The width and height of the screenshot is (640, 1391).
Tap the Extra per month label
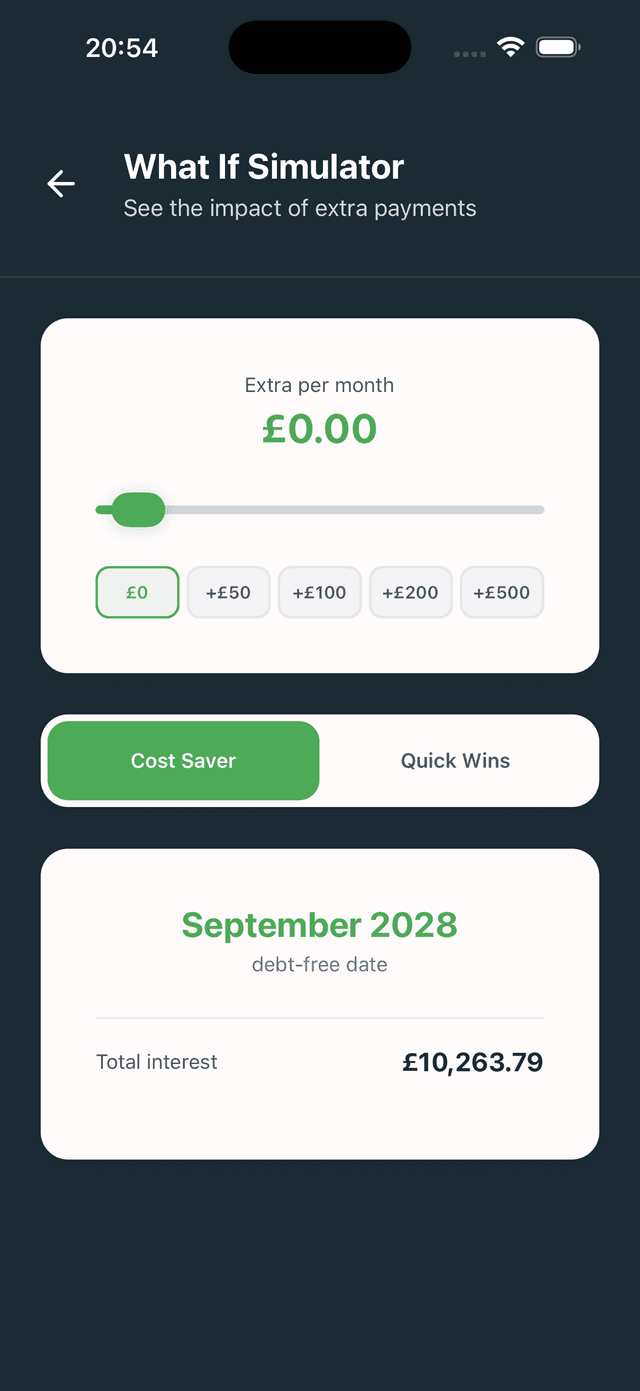click(x=319, y=385)
